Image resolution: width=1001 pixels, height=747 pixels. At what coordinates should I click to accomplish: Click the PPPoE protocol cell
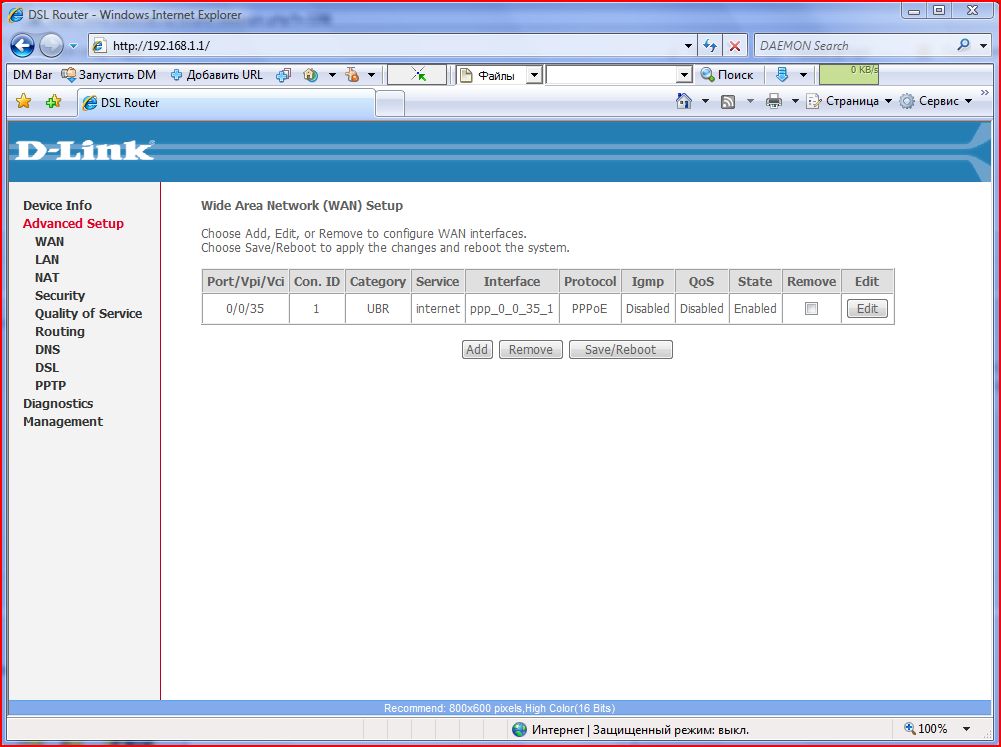coord(590,308)
